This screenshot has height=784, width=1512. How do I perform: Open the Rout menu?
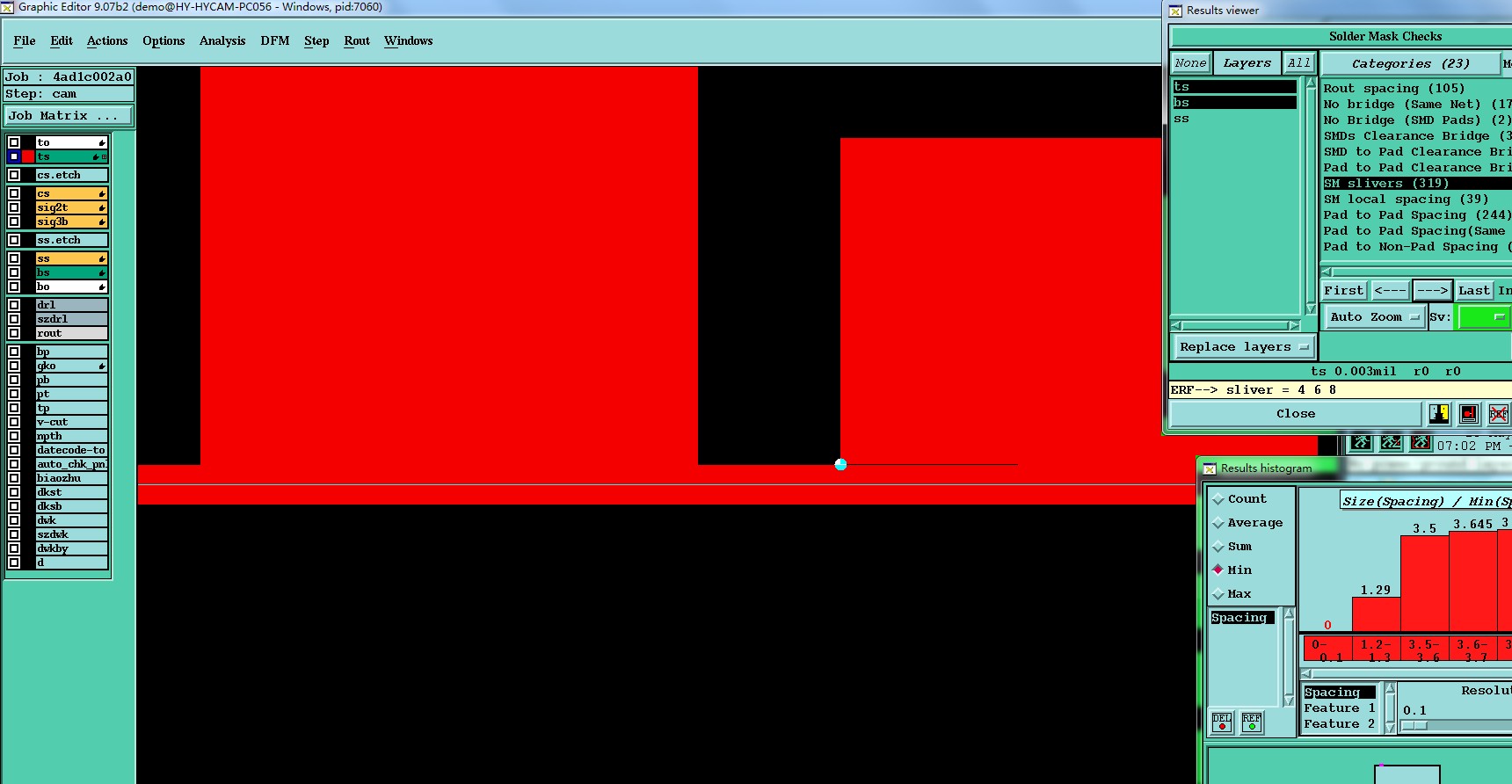click(x=357, y=41)
